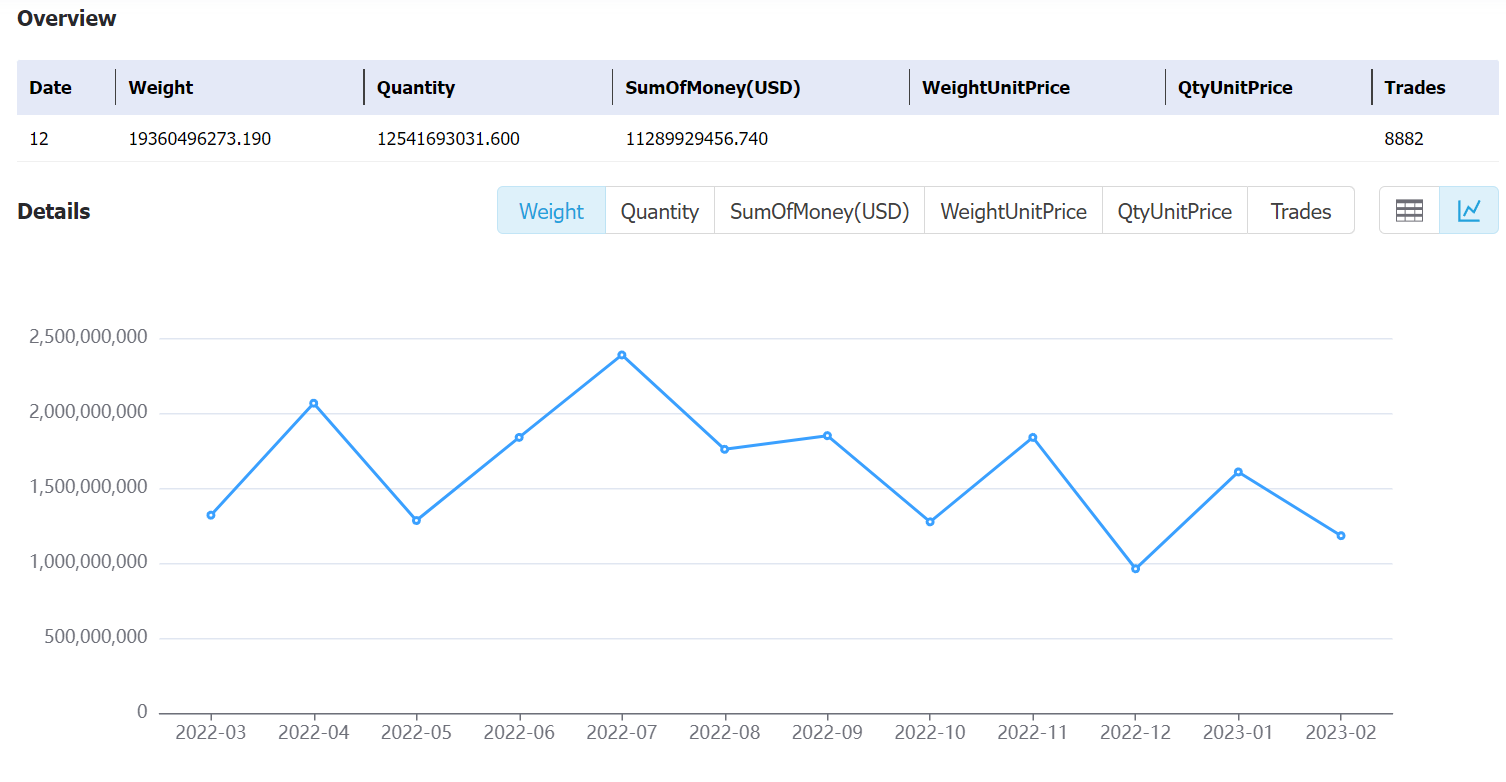Viewport: 1506px width, 782px height.
Task: Click the 2022-09 data point on chart
Action: click(x=827, y=435)
